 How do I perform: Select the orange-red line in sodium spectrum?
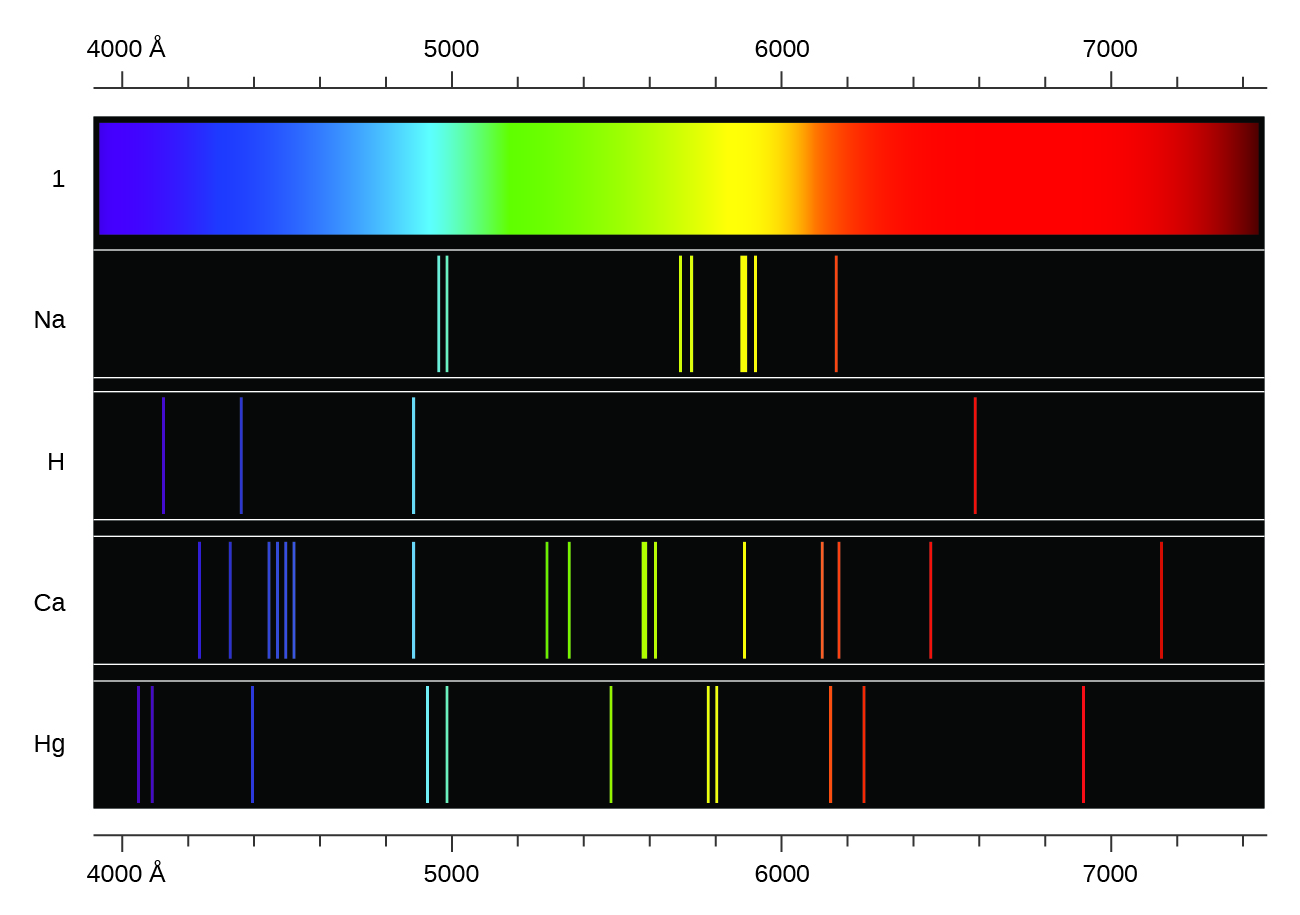[836, 314]
